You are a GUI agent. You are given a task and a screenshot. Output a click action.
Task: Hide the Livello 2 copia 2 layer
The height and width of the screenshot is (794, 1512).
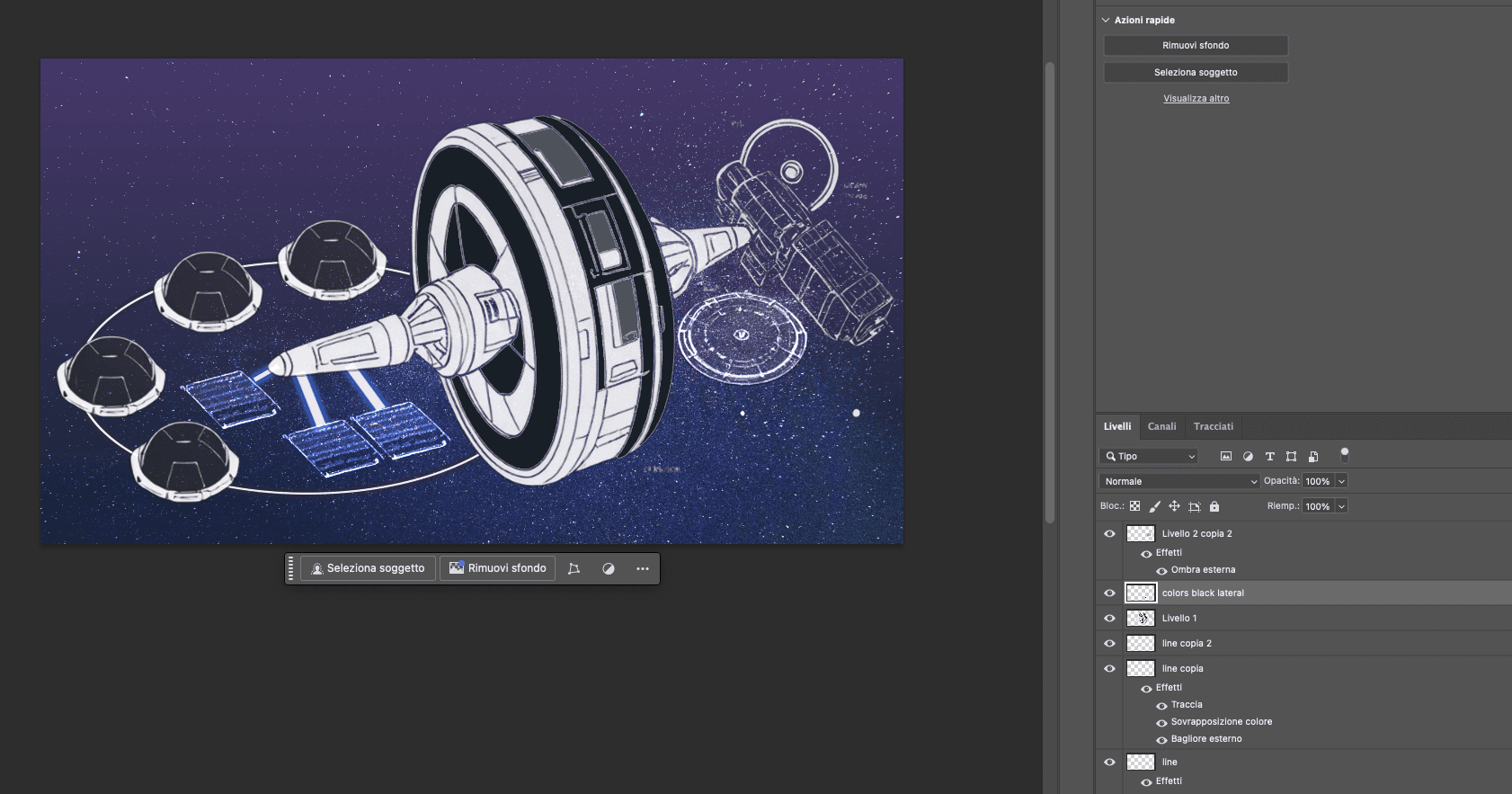(x=1109, y=534)
